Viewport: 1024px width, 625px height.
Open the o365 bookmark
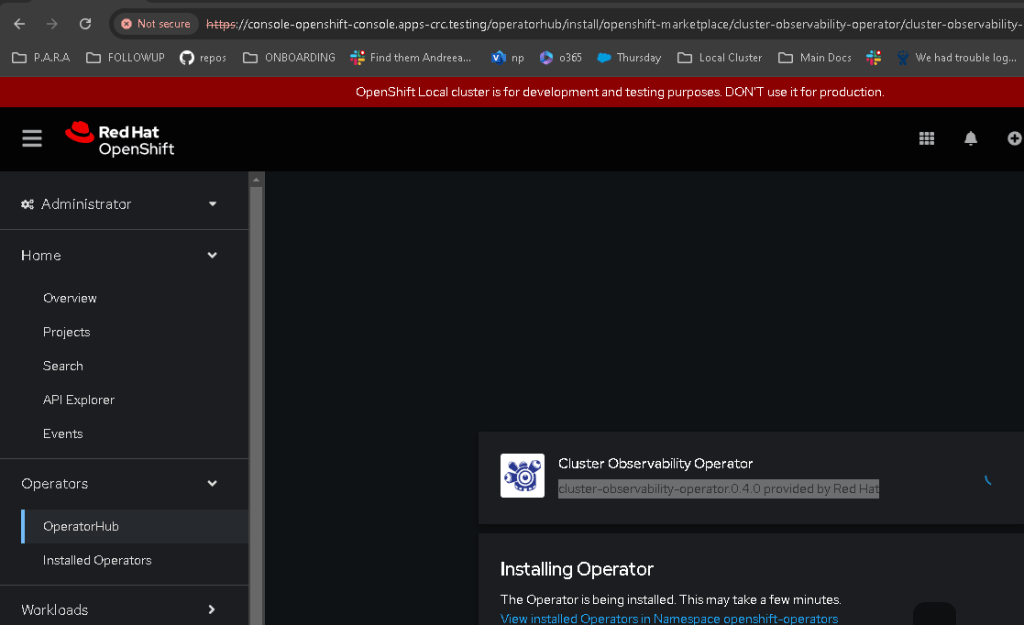[x=560, y=57]
